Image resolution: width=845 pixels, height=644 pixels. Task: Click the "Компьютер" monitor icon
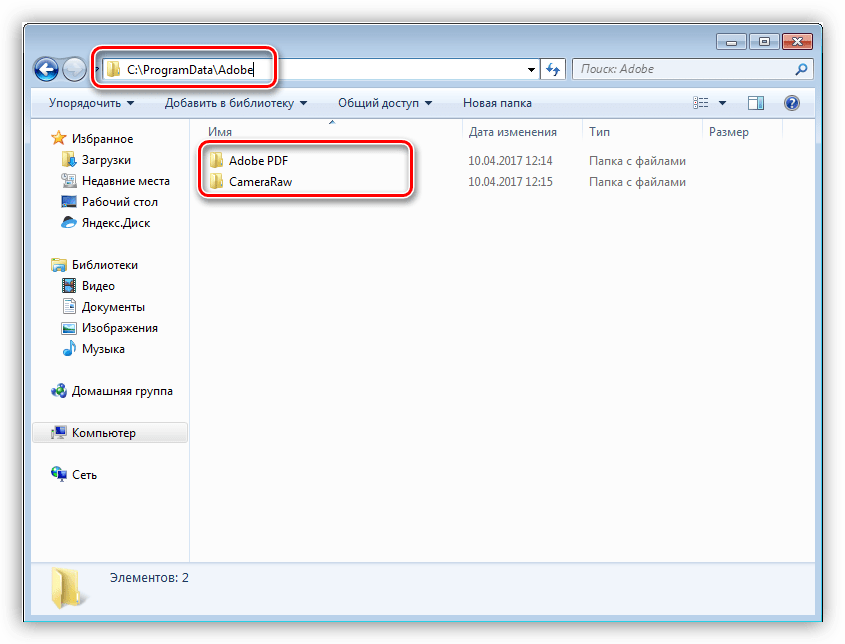(x=59, y=433)
